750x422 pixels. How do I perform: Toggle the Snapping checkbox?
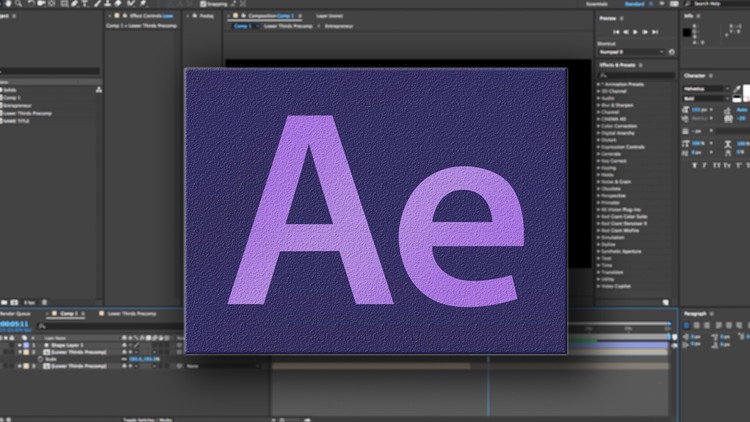click(x=203, y=4)
